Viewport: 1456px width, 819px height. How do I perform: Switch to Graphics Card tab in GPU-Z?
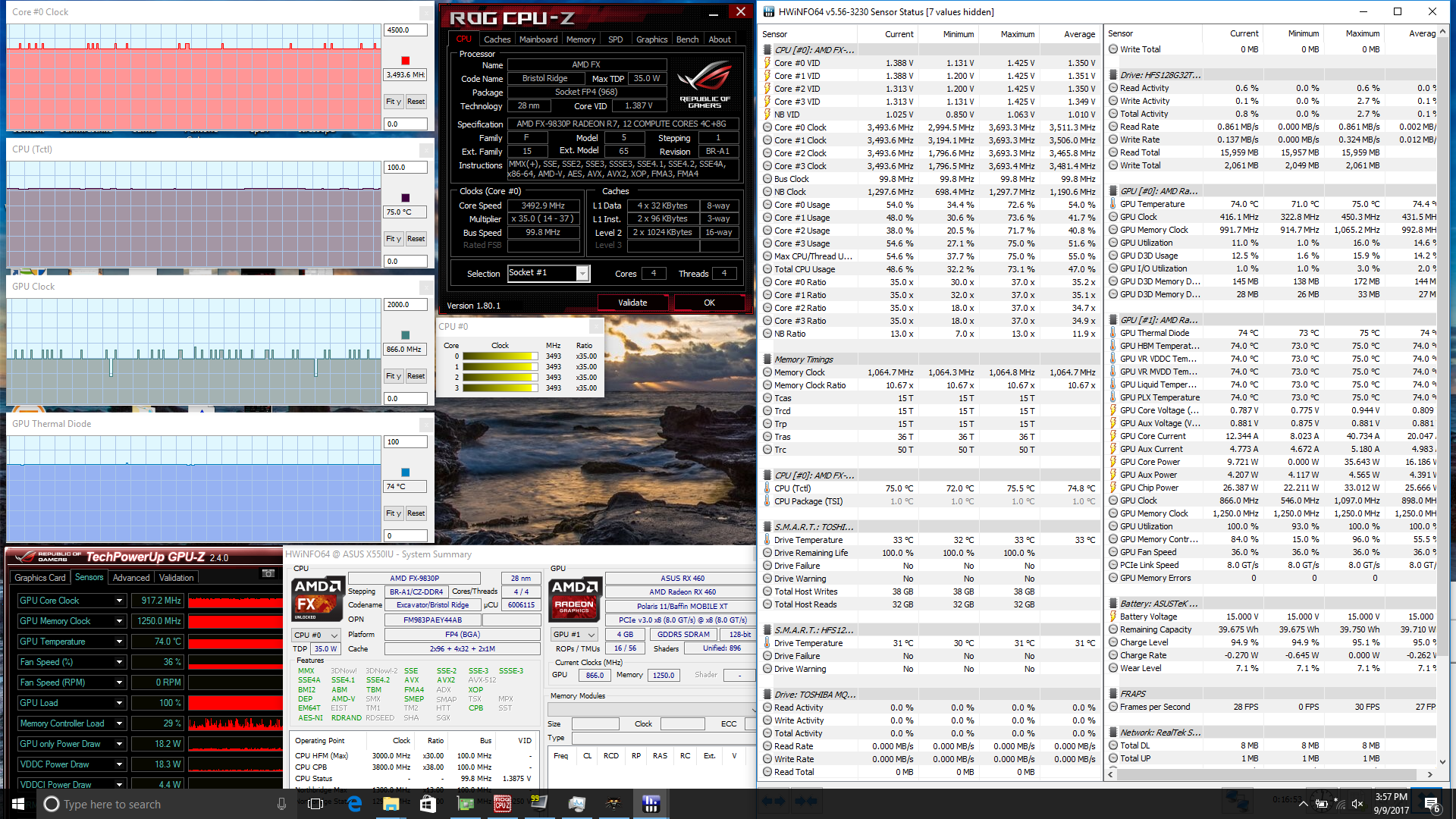coord(40,578)
